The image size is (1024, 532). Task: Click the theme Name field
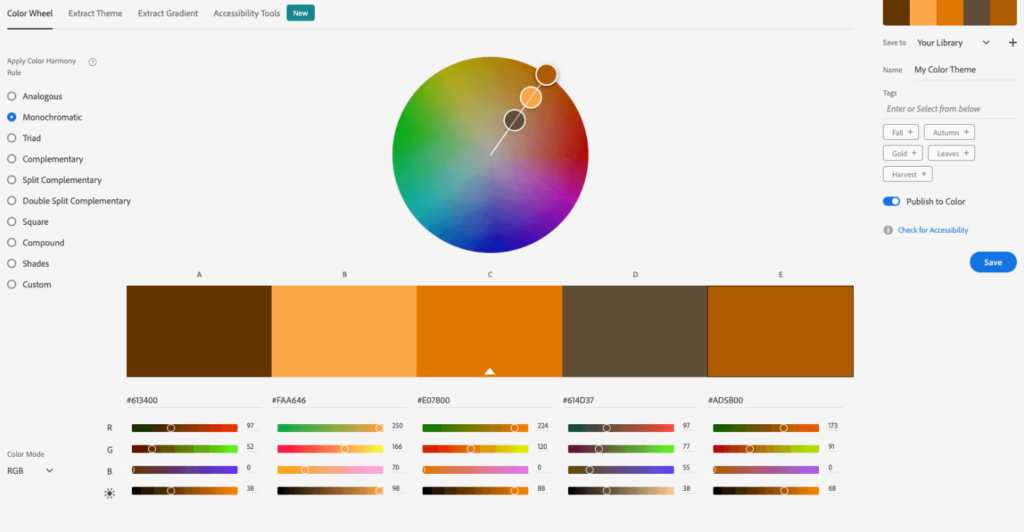point(960,70)
